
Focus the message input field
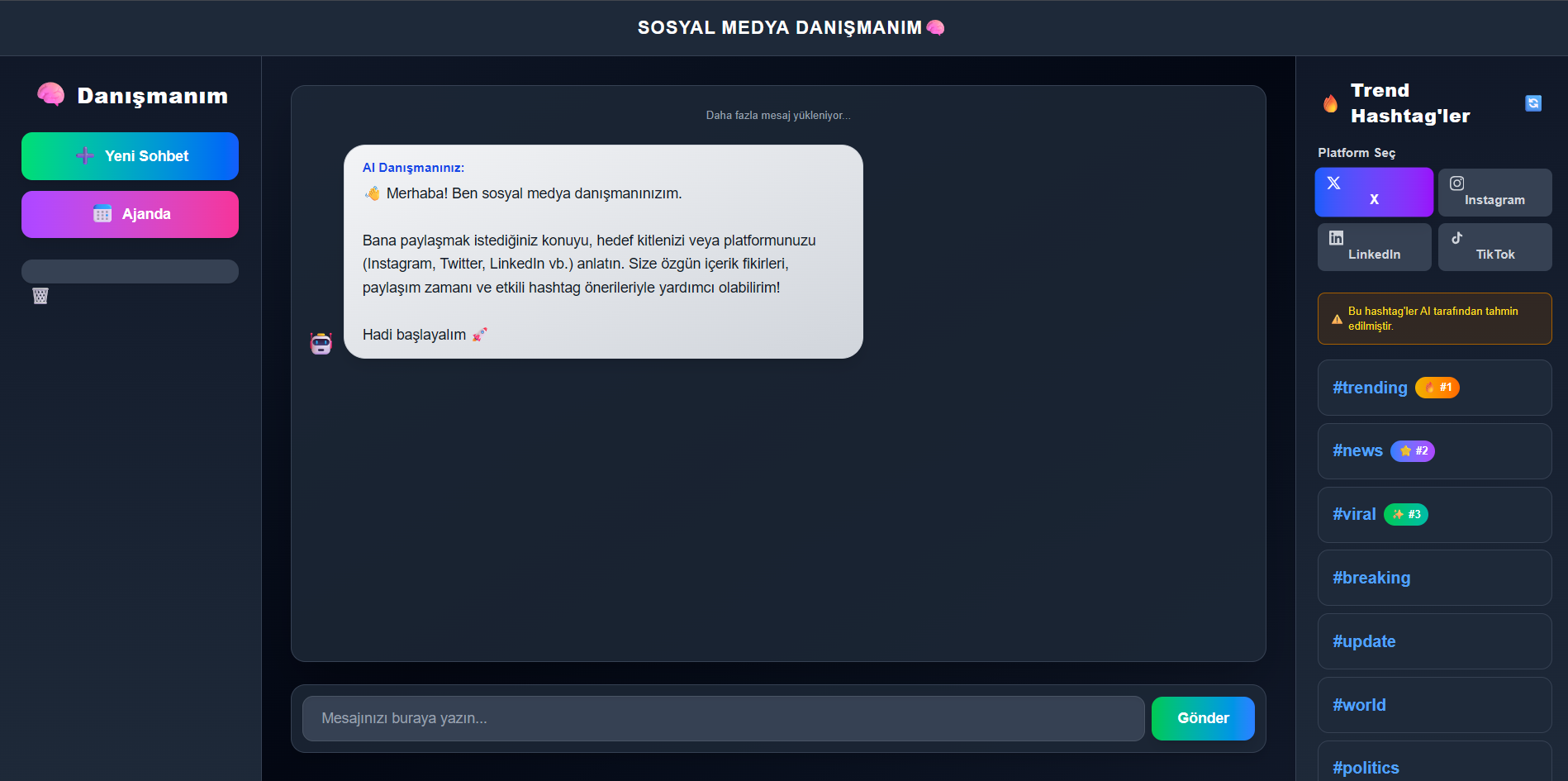tap(723, 718)
